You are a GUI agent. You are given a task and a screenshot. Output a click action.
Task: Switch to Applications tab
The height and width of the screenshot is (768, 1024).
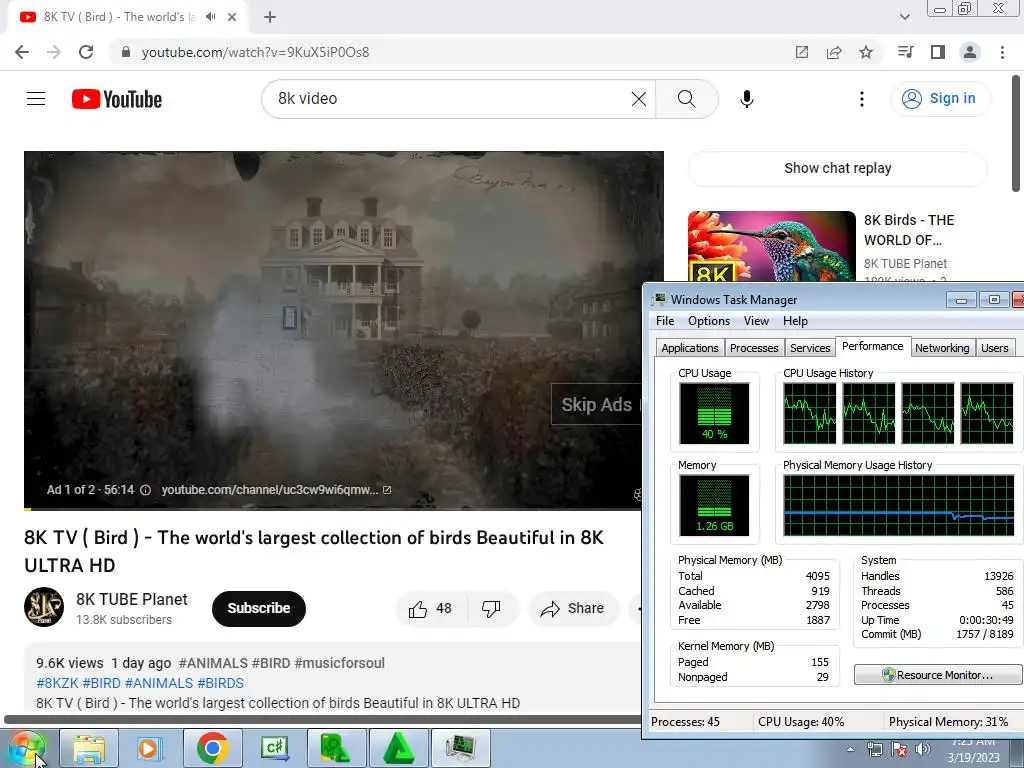click(x=690, y=348)
